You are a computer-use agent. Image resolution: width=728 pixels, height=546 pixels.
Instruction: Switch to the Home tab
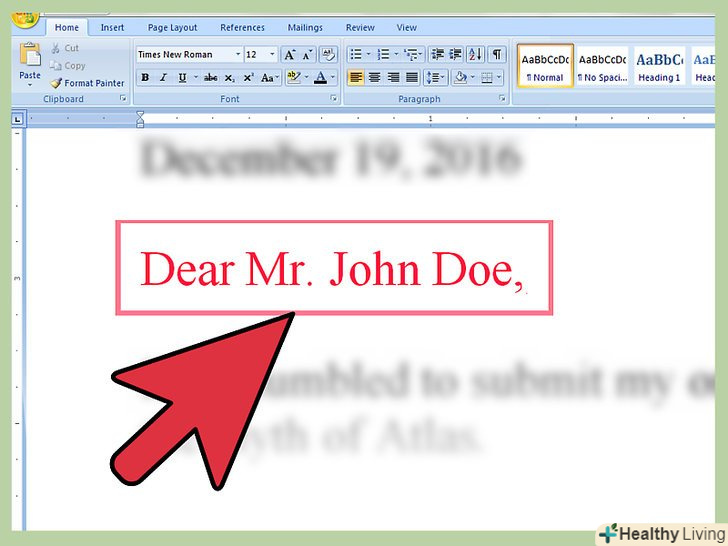(x=66, y=27)
